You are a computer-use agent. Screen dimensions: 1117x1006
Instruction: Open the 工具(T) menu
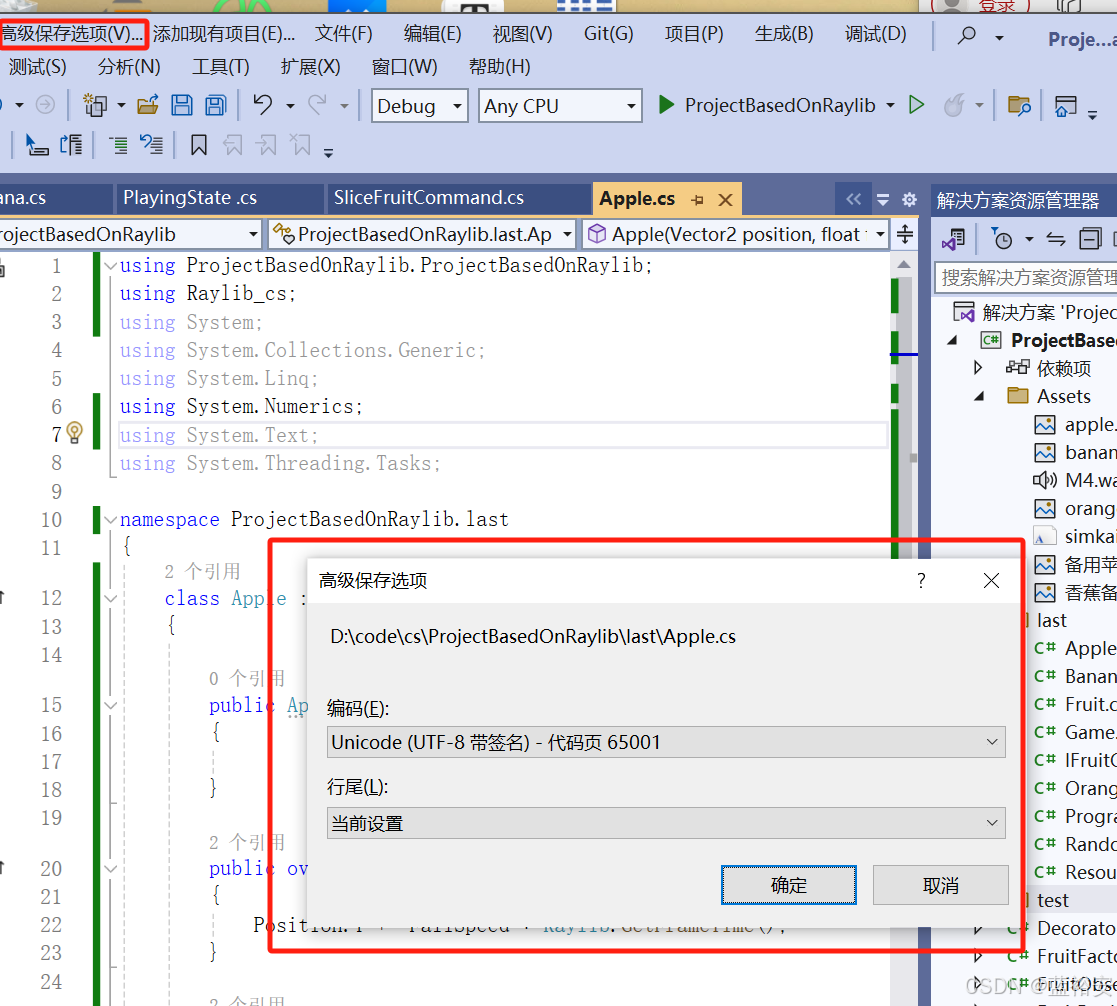click(x=221, y=67)
